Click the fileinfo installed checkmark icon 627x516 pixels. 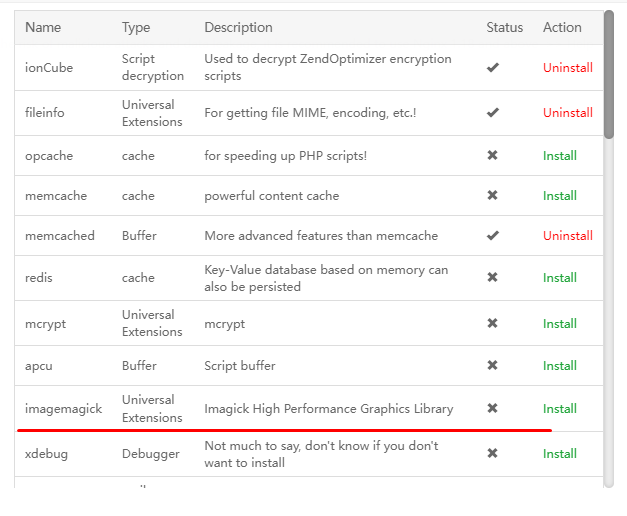[x=492, y=113]
